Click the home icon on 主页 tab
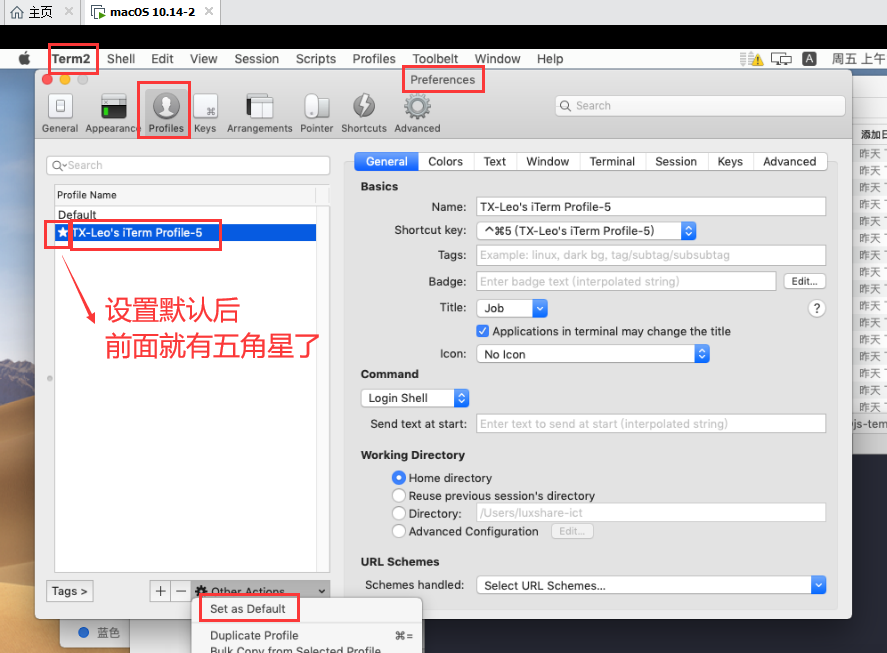 click(18, 12)
